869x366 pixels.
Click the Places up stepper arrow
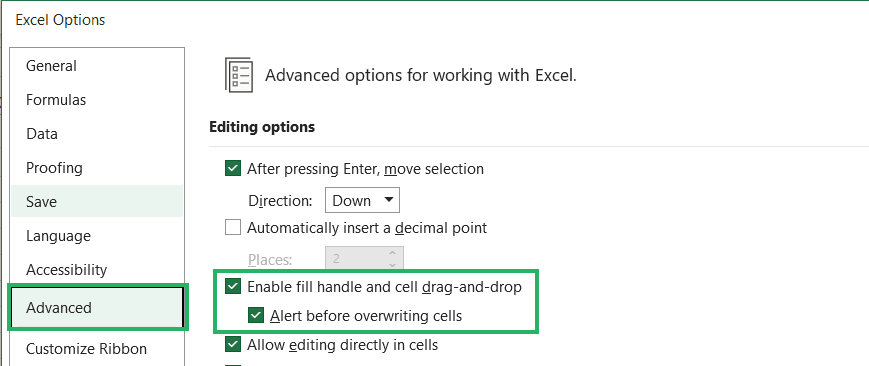point(393,253)
